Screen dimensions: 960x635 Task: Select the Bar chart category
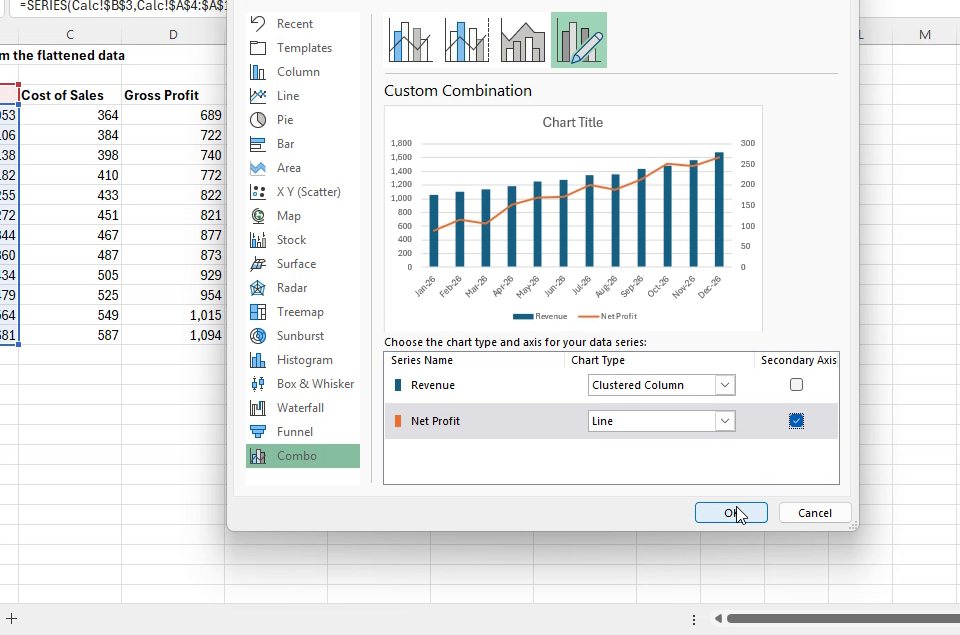pos(302,144)
